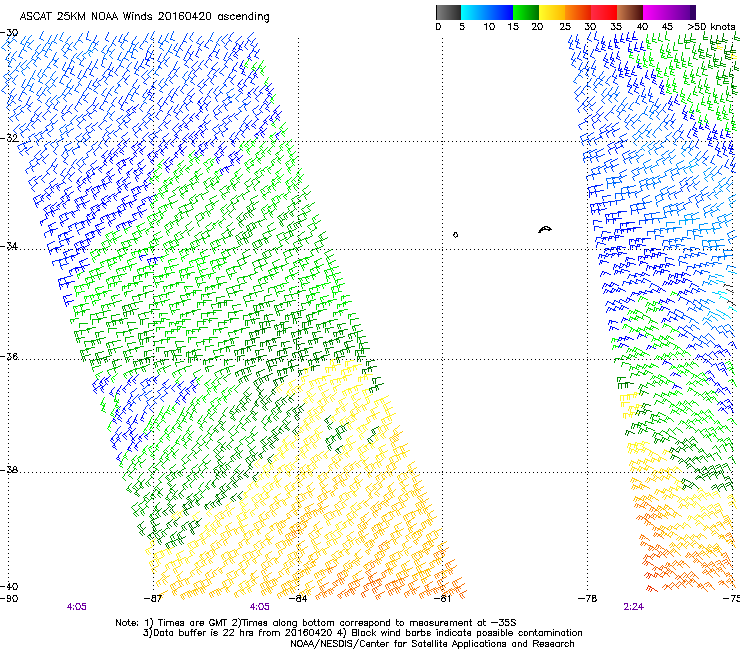The image size is (740, 650).
Task: Click the '>50 knots' legend label
Action: coord(711,27)
